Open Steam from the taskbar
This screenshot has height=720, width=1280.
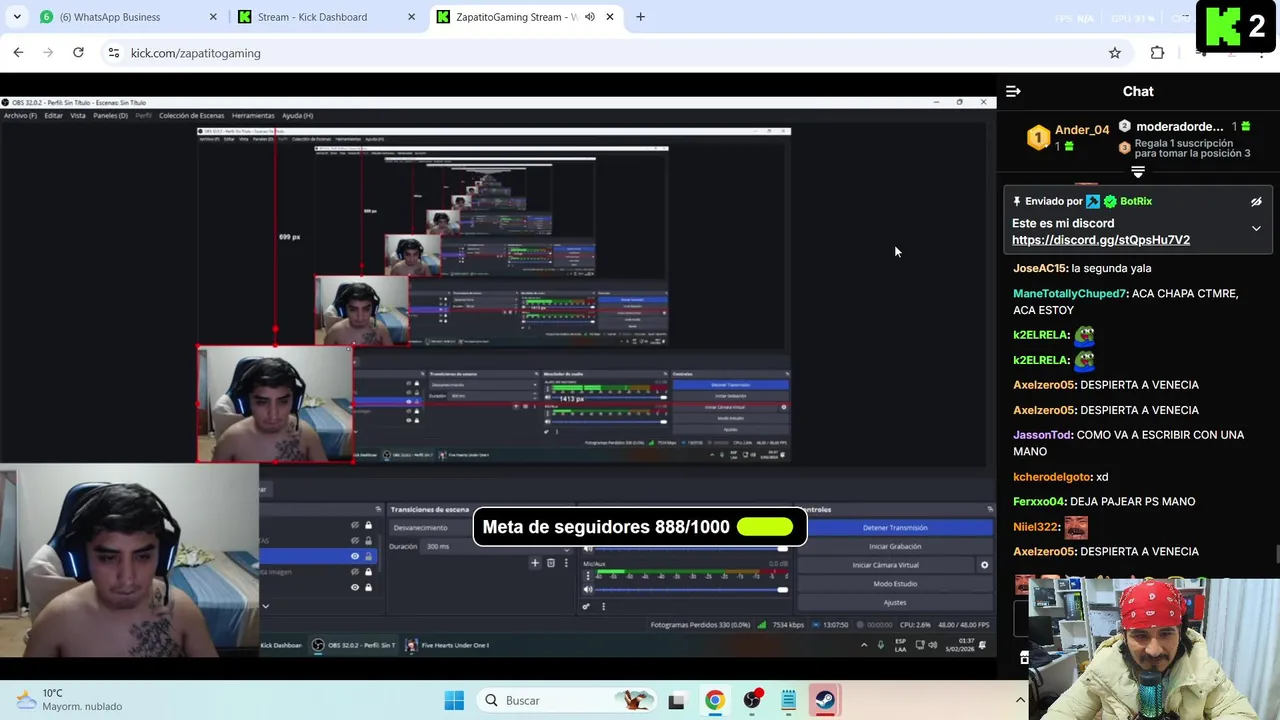pos(825,700)
